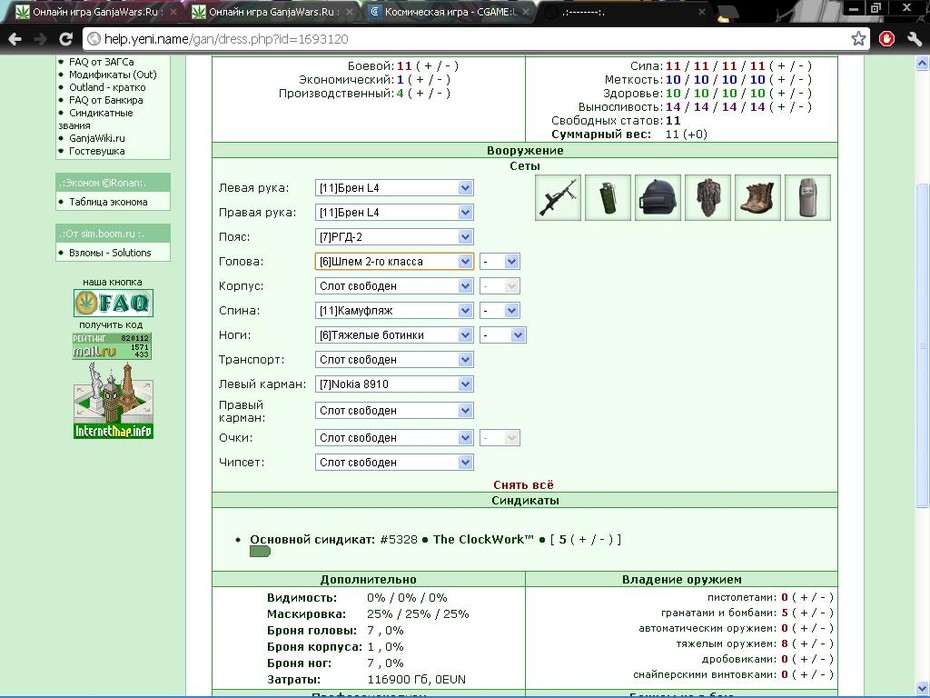Click the FAQ banner button image
This screenshot has width=930, height=698.
point(113,303)
